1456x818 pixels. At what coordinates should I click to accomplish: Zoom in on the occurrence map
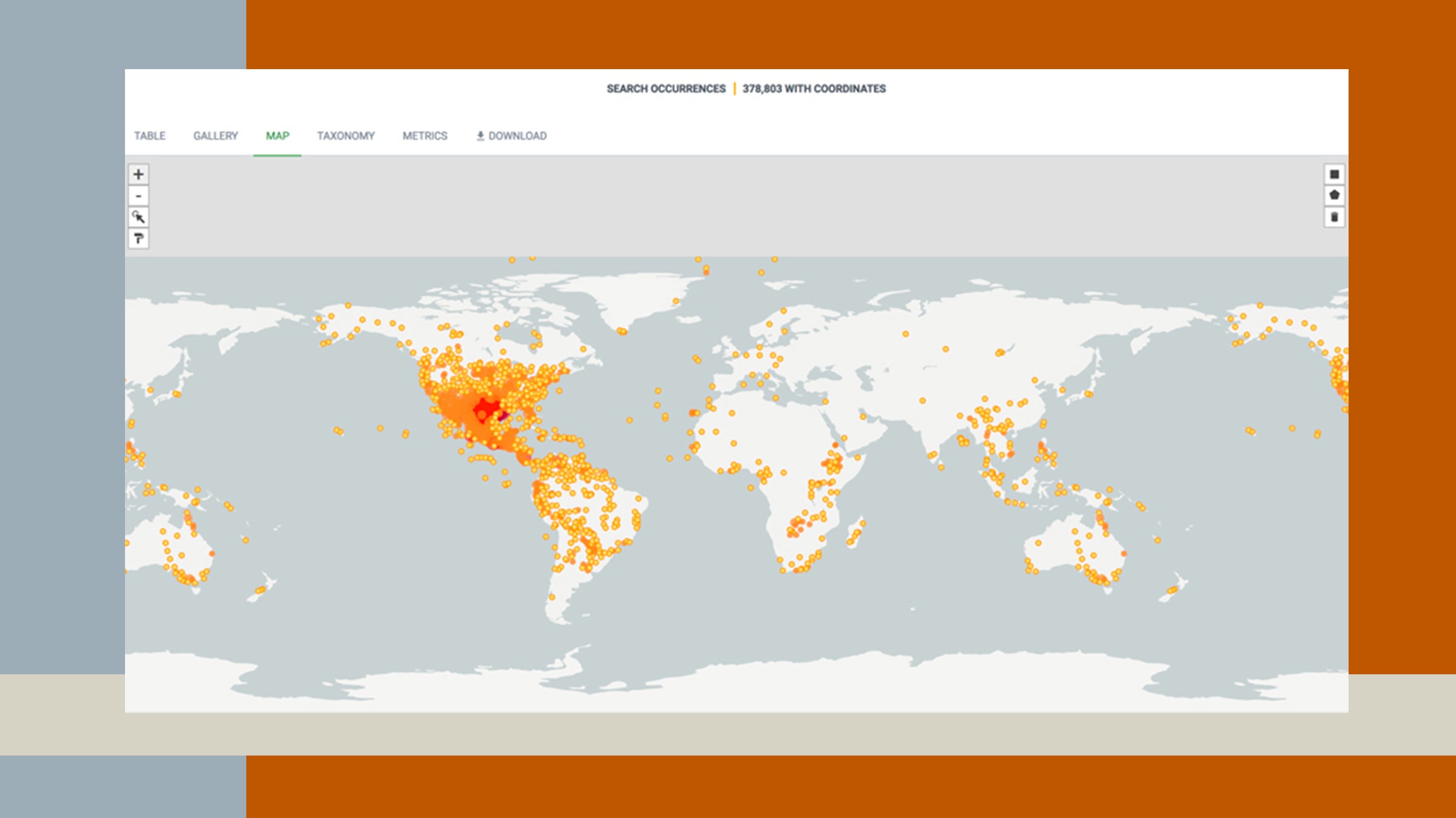[138, 175]
